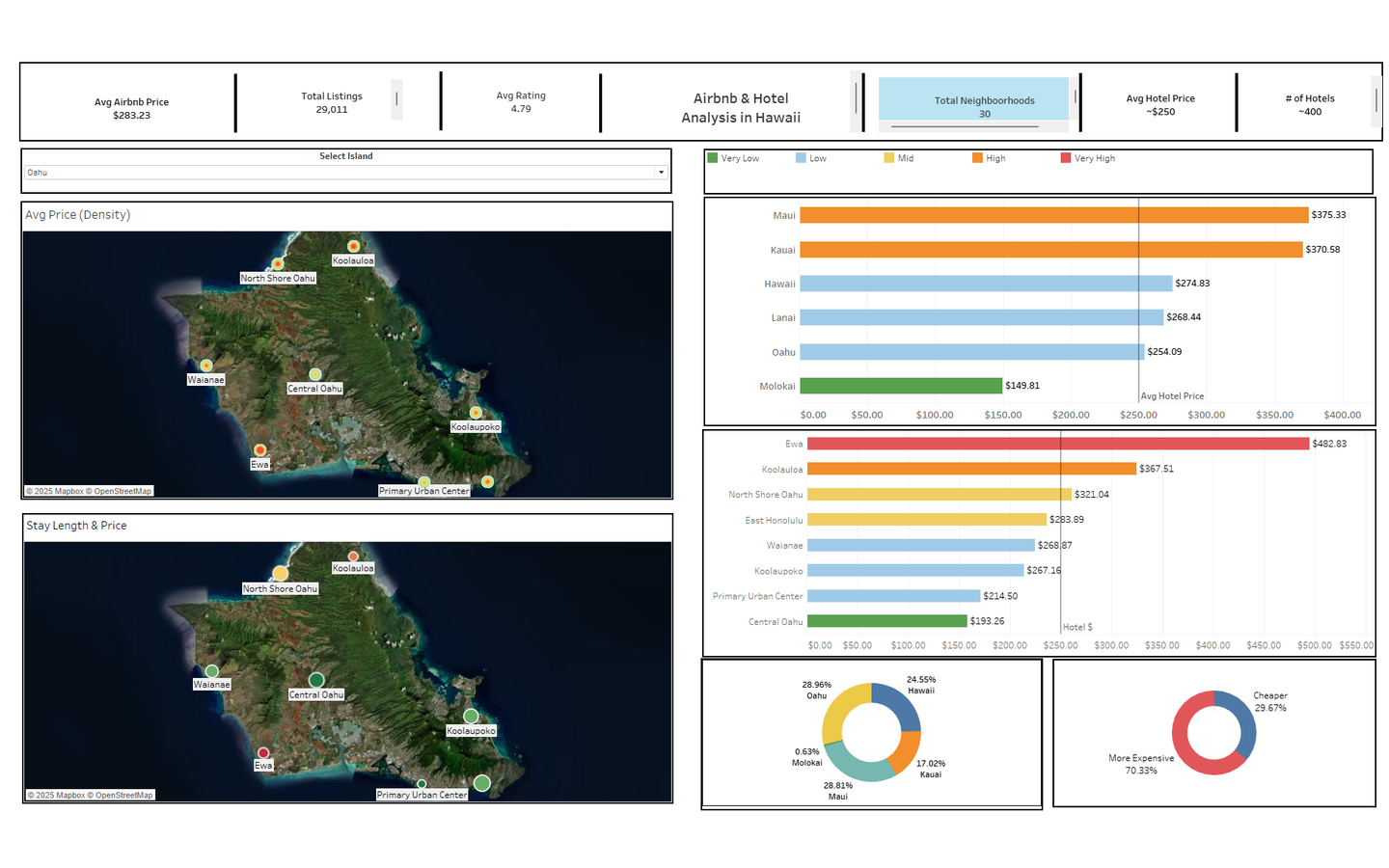Click the Koolaupoko marker in Avg Price map
1389x868 pixels.
tap(476, 413)
